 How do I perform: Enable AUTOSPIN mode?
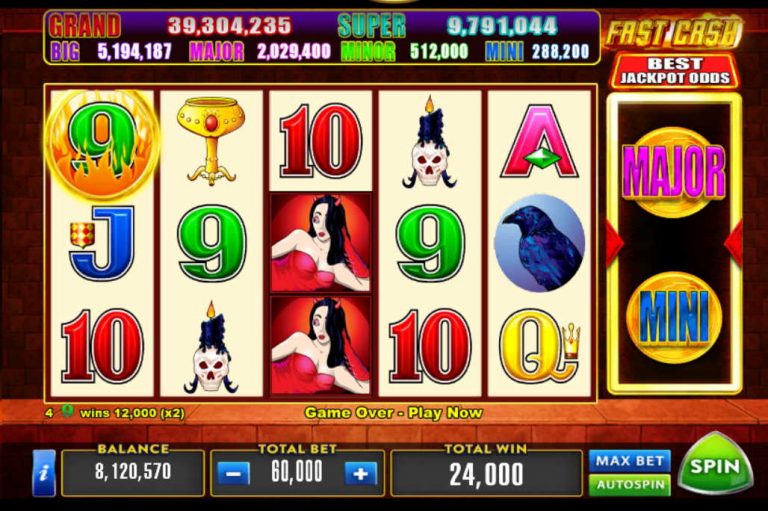click(629, 485)
